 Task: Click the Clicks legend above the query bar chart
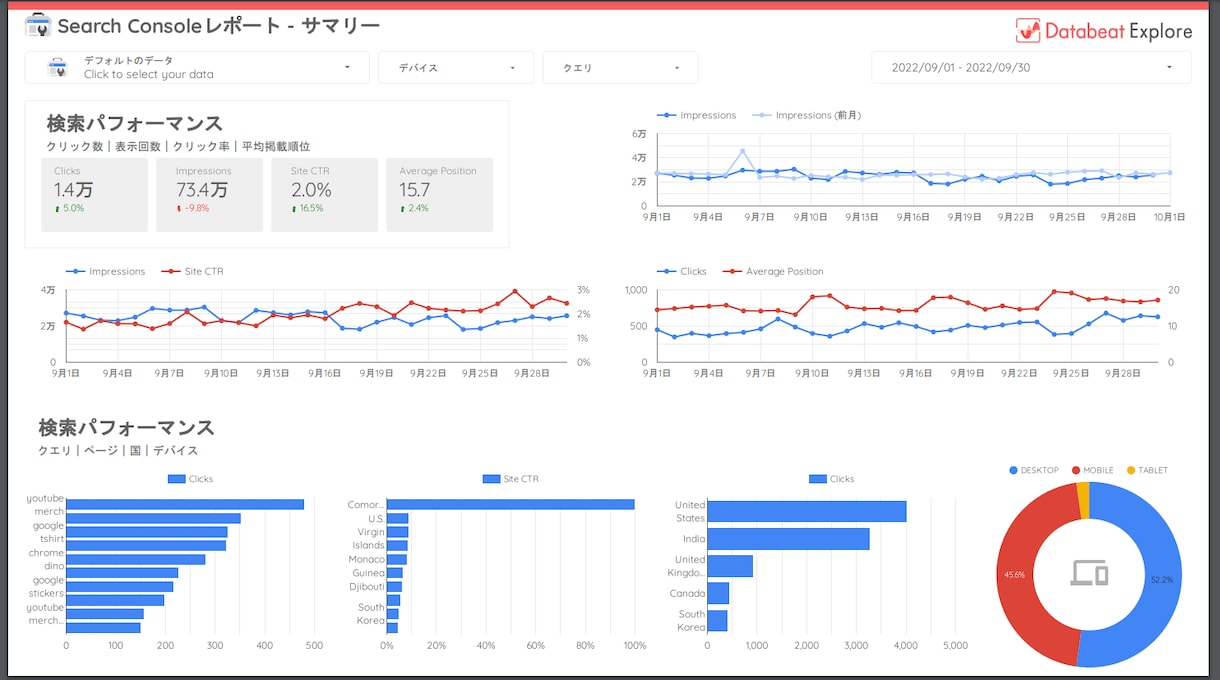point(190,479)
